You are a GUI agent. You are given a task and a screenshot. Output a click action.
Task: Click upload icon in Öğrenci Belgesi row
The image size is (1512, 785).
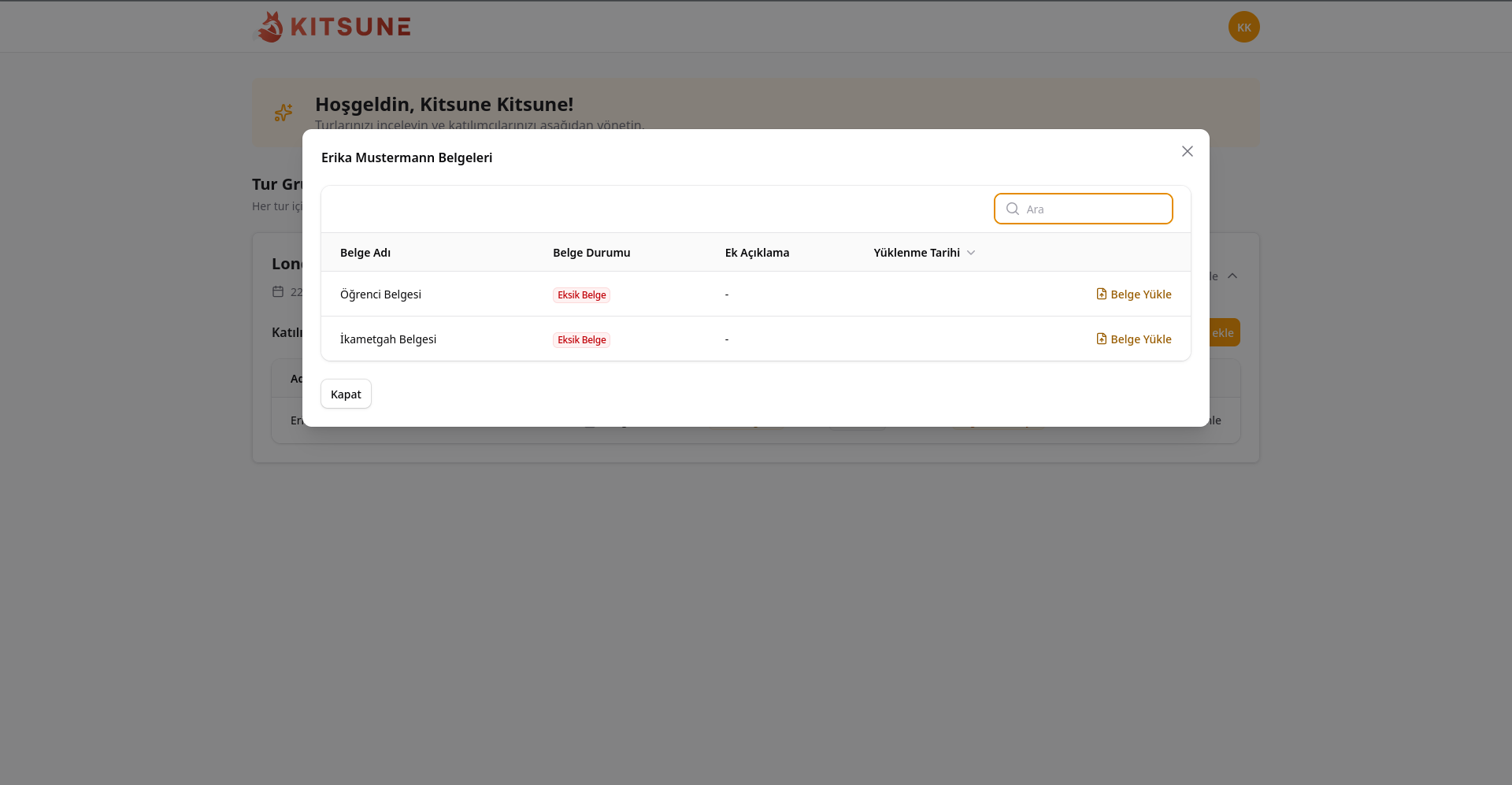click(x=1102, y=294)
